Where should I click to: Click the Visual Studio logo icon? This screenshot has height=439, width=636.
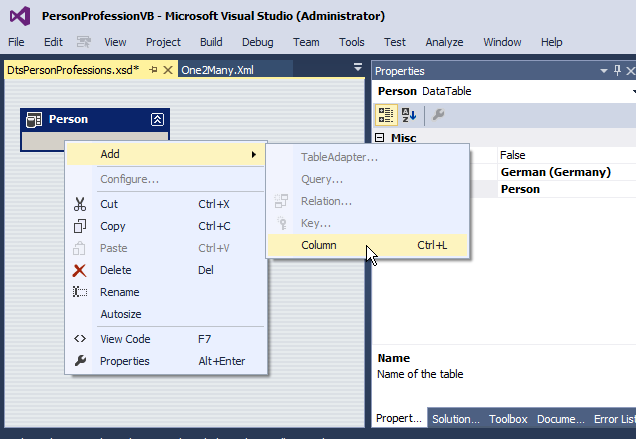coord(20,16)
